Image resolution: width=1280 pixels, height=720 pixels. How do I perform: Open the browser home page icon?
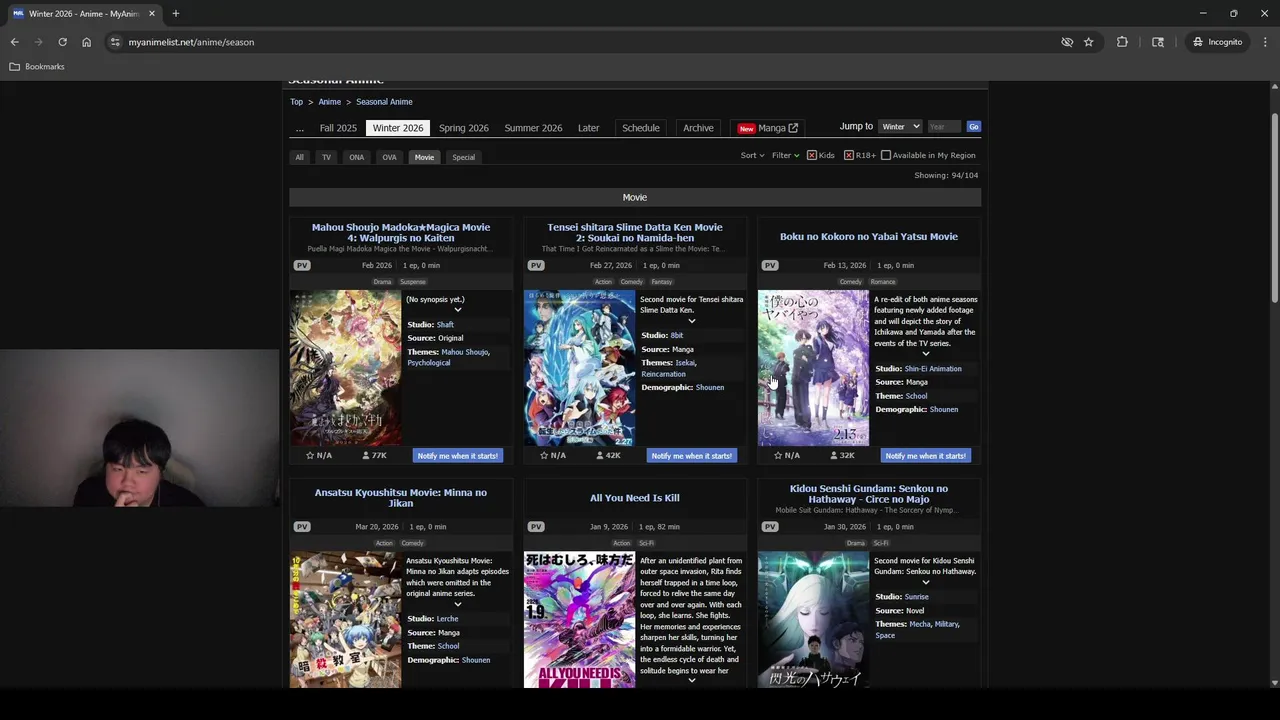point(86,42)
